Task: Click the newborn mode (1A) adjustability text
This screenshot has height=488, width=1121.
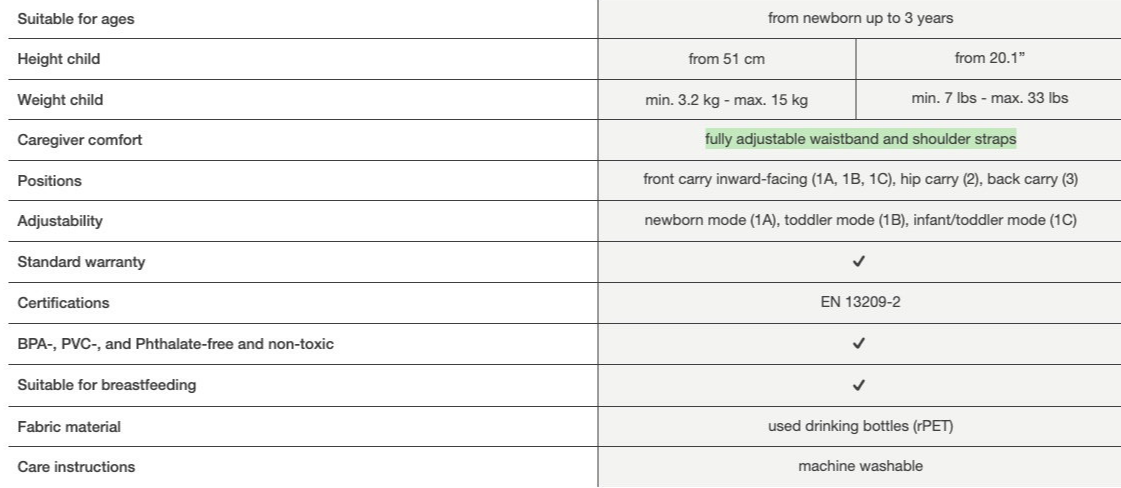Action: coord(859,221)
